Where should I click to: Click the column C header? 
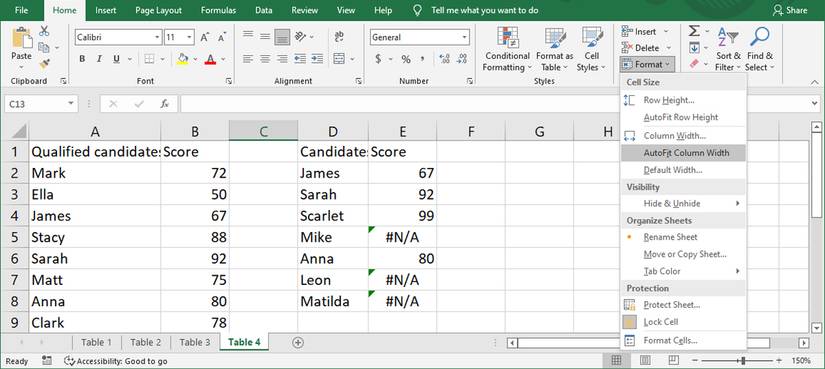point(264,131)
